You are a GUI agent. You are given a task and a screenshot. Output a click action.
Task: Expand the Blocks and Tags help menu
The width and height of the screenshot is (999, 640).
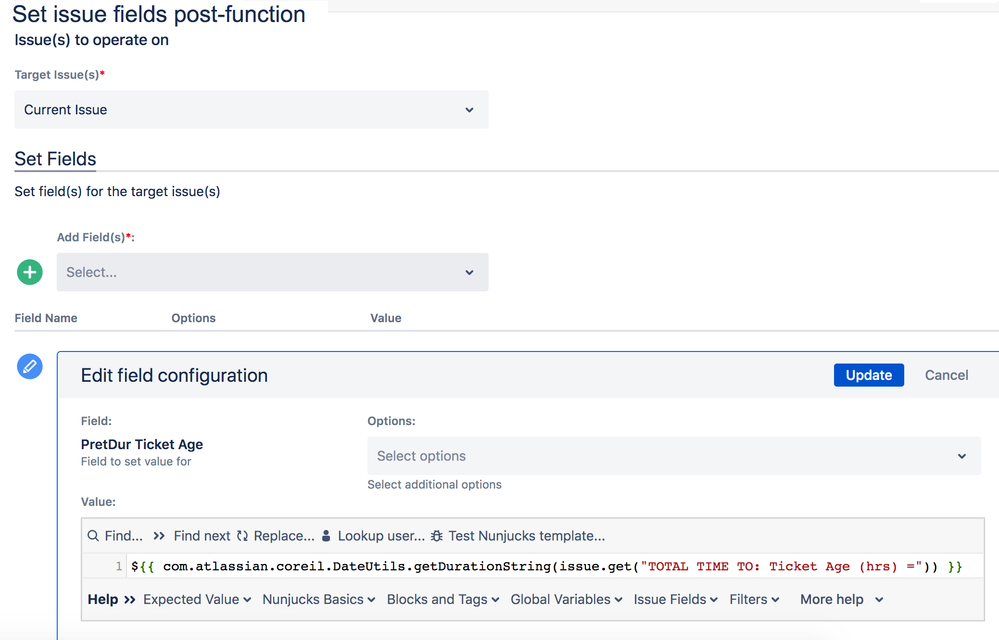[x=443, y=599]
